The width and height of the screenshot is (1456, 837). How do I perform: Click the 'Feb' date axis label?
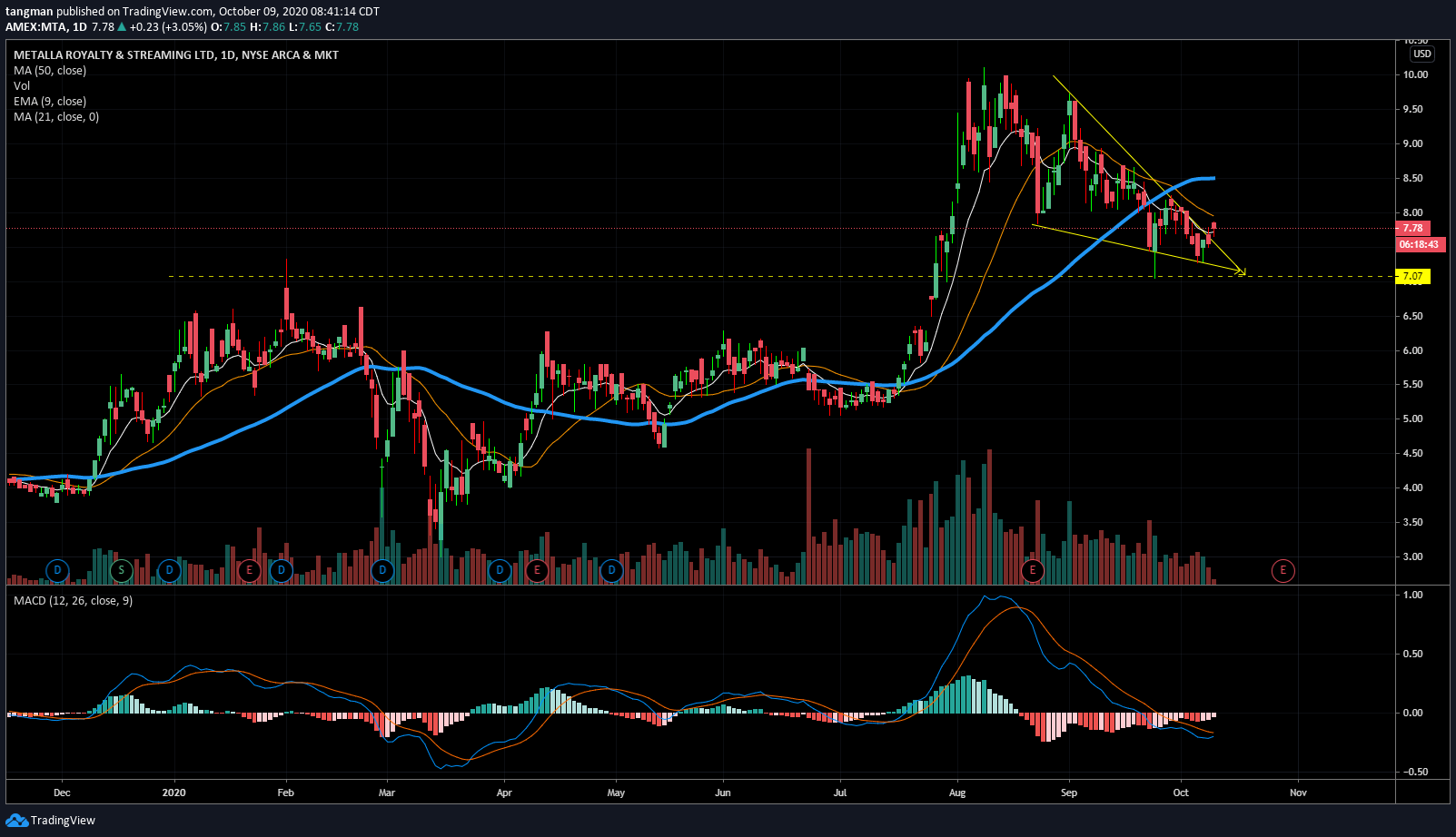(x=285, y=793)
